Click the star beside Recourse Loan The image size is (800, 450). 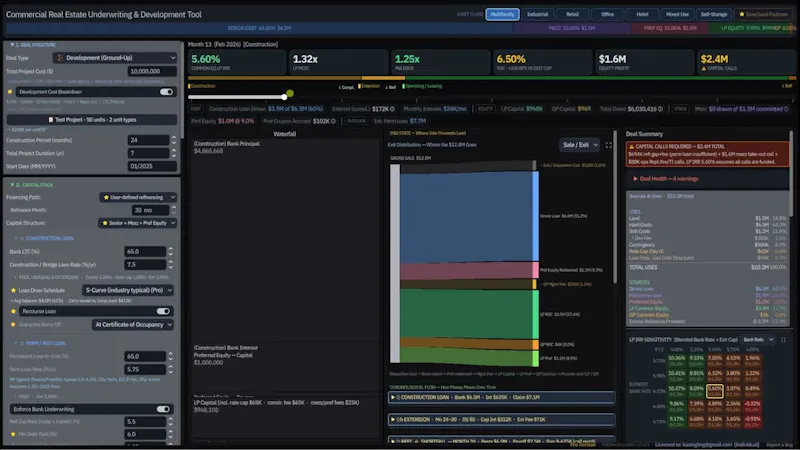tap(13, 311)
